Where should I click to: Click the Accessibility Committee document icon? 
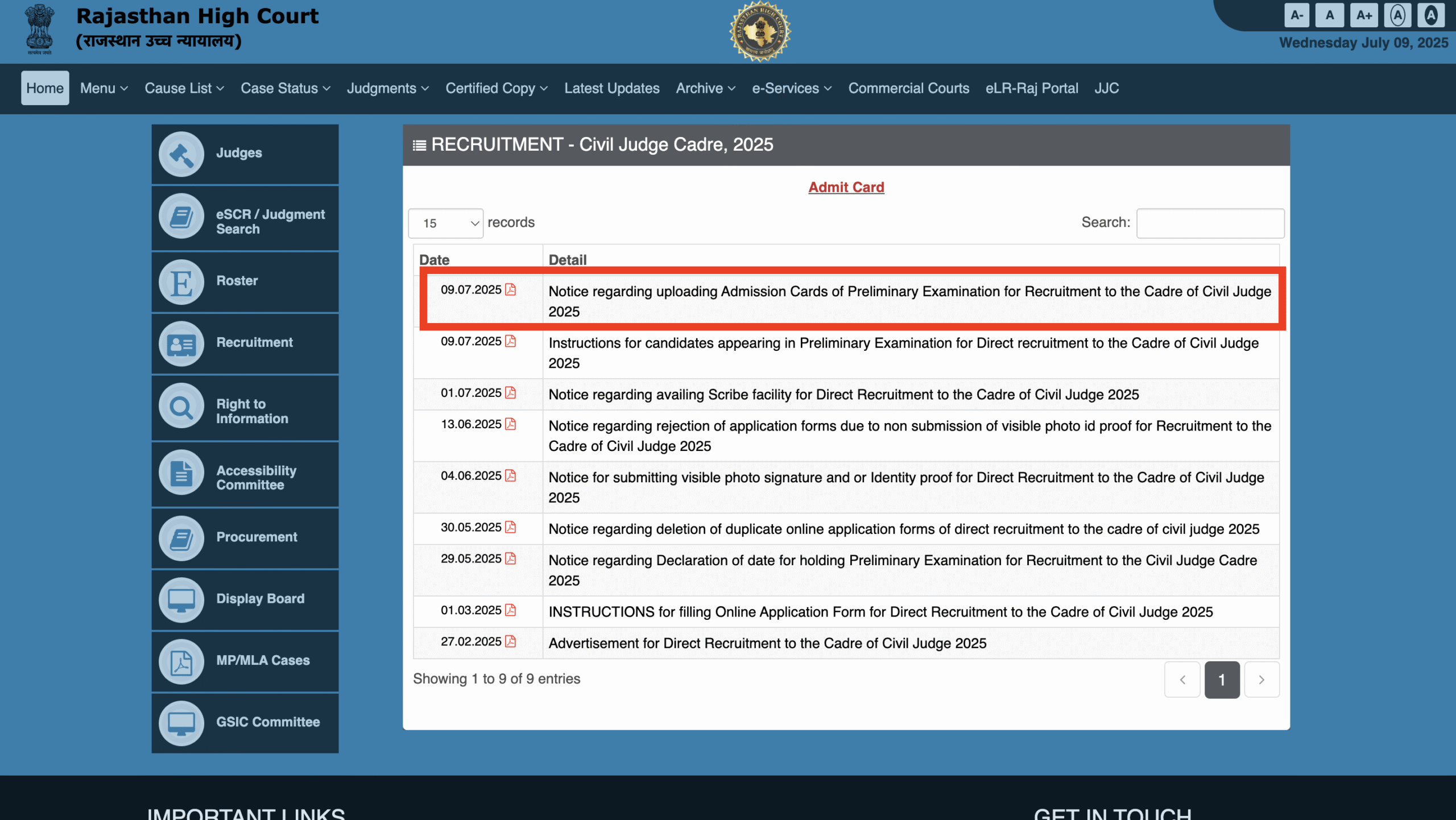tap(181, 473)
